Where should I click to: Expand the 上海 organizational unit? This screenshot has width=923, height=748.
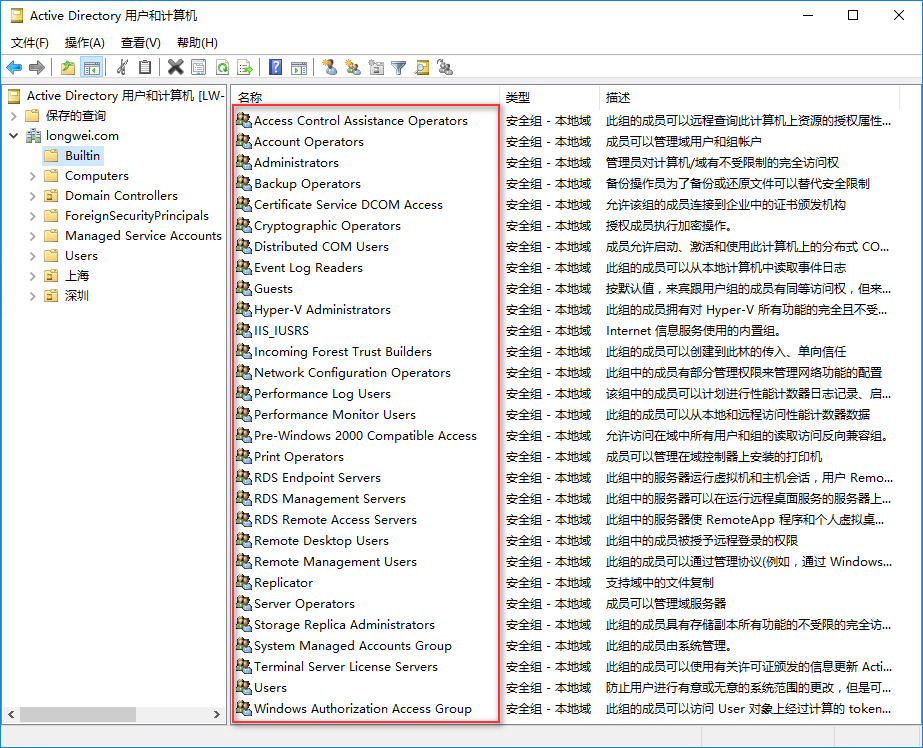coord(32,276)
